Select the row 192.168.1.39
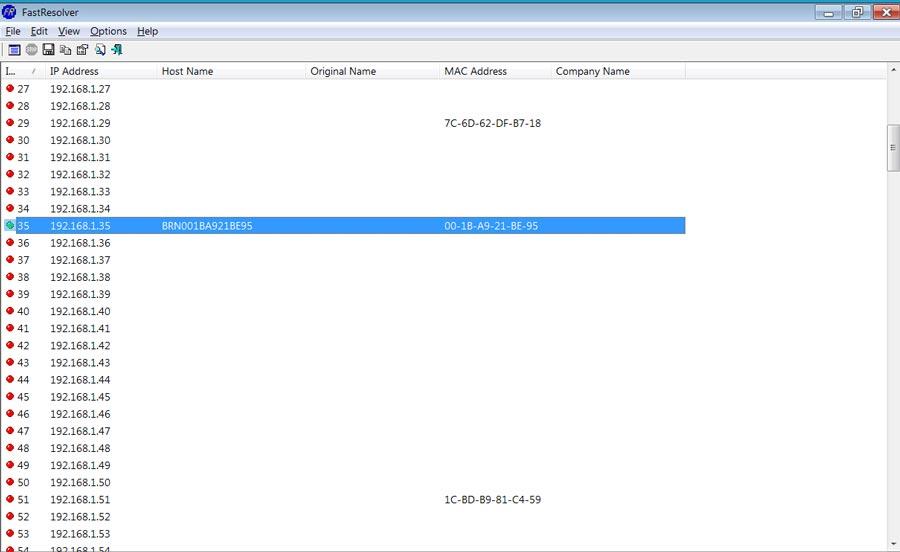The image size is (900, 552). point(343,294)
